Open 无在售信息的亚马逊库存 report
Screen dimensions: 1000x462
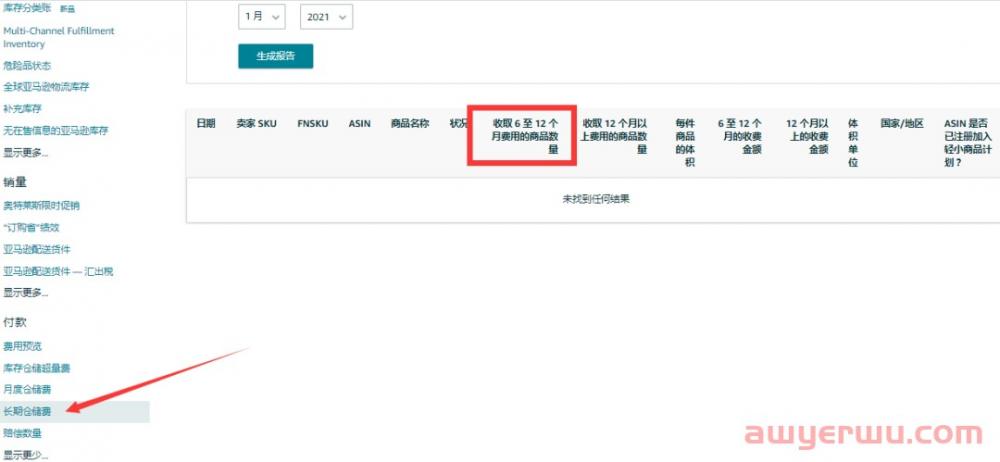pos(56,130)
